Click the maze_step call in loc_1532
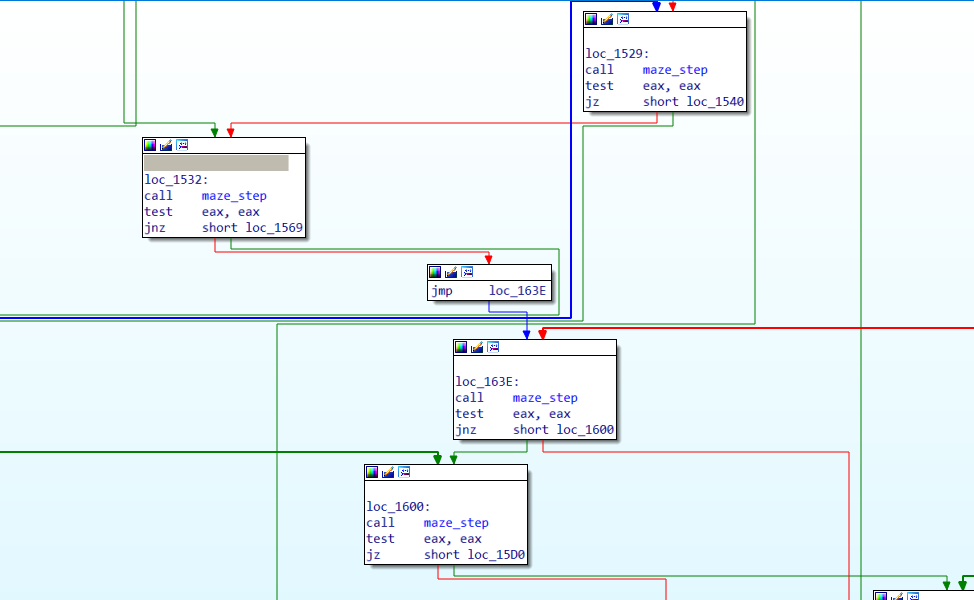Image resolution: width=974 pixels, height=600 pixels. pyautogui.click(x=234, y=195)
